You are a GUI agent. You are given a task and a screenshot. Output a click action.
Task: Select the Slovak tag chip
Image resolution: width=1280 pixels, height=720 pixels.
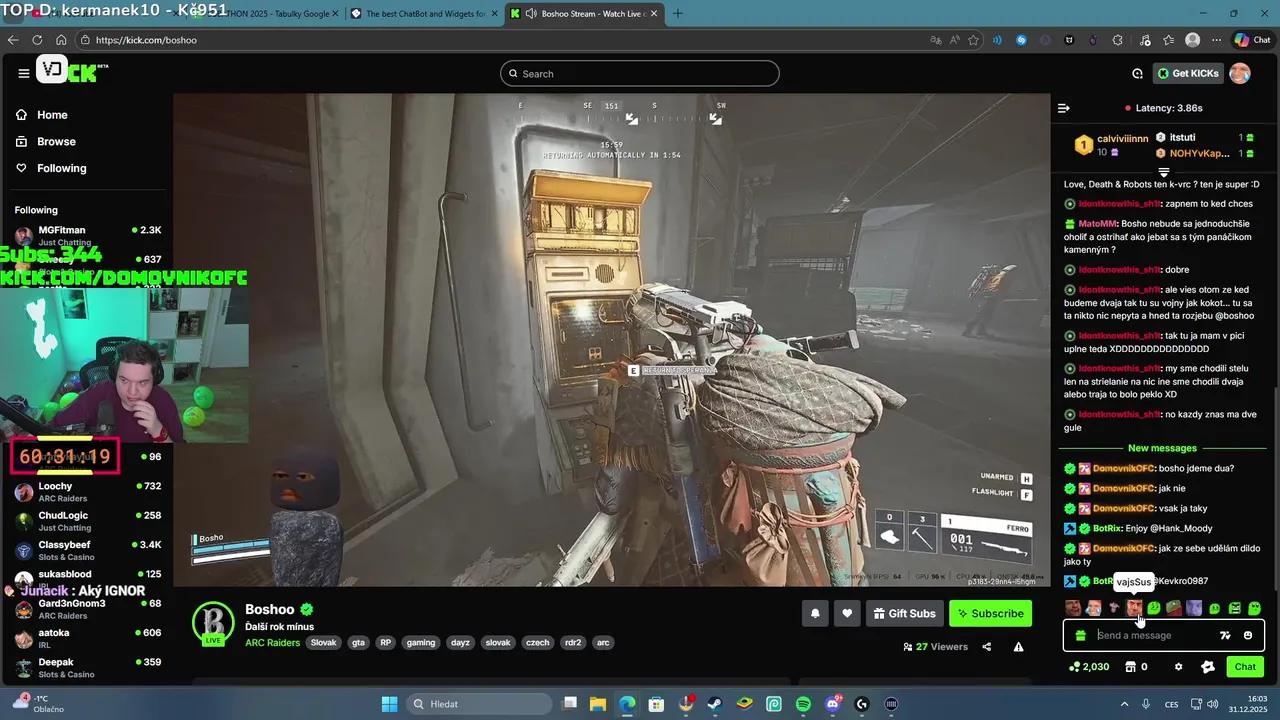[323, 643]
